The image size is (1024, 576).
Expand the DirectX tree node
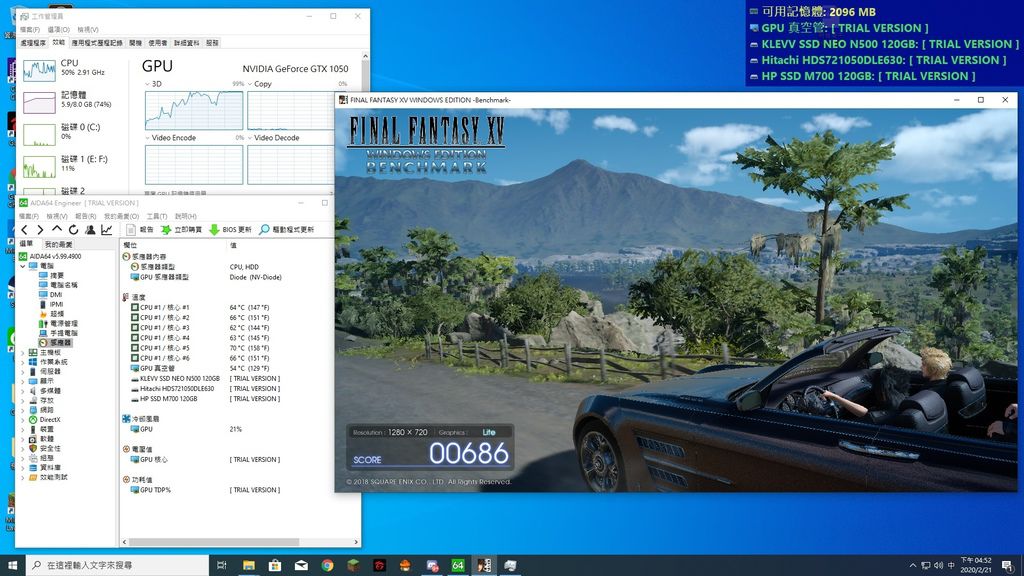pos(23,420)
